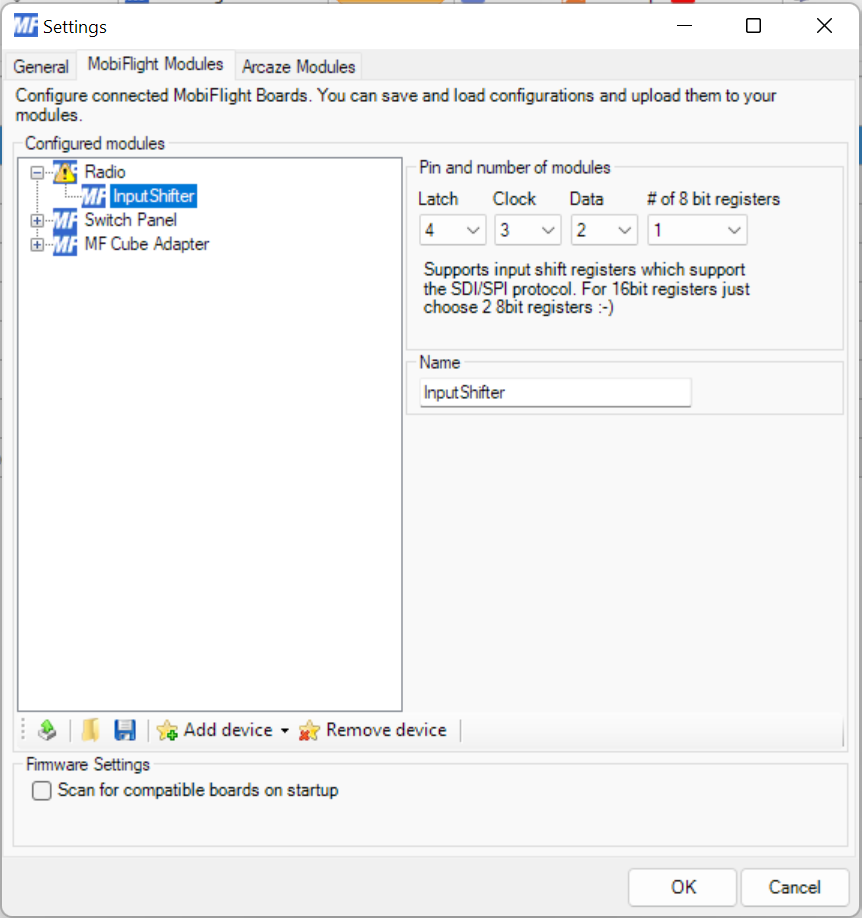This screenshot has height=918, width=862.
Task: Click the MF icon beside Switch Panel
Action: tap(65, 220)
